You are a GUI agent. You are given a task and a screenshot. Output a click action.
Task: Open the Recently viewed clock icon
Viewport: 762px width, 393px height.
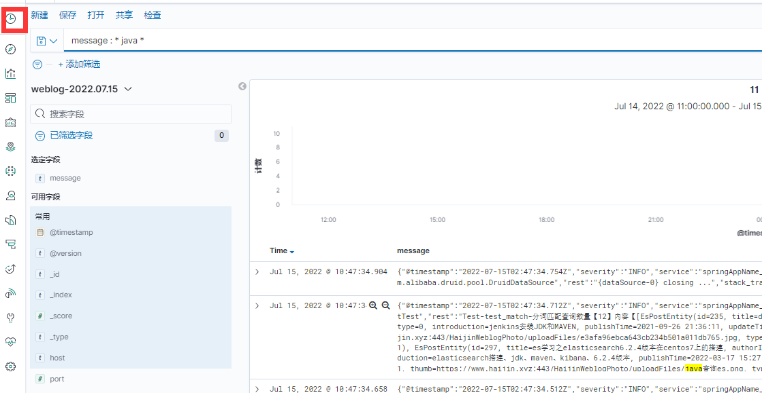coord(11,19)
